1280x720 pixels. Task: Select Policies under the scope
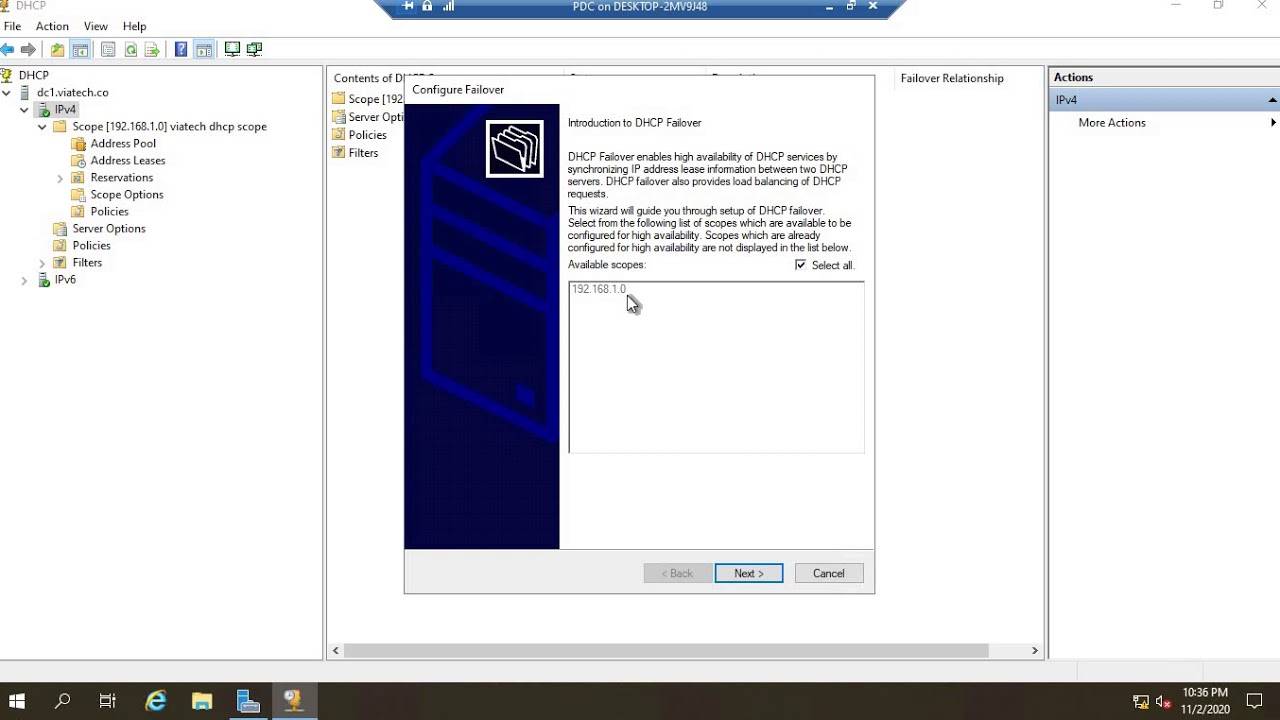(x=109, y=211)
